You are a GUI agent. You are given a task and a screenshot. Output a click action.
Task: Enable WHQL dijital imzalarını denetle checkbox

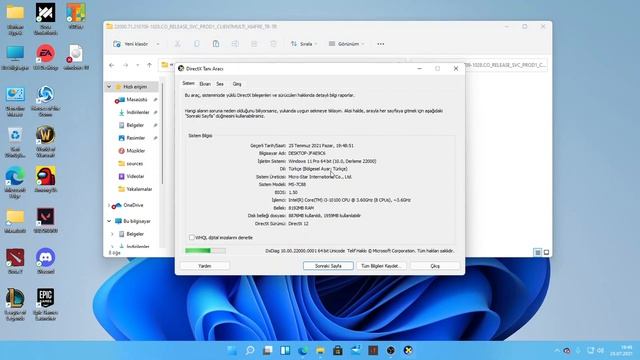click(191, 238)
